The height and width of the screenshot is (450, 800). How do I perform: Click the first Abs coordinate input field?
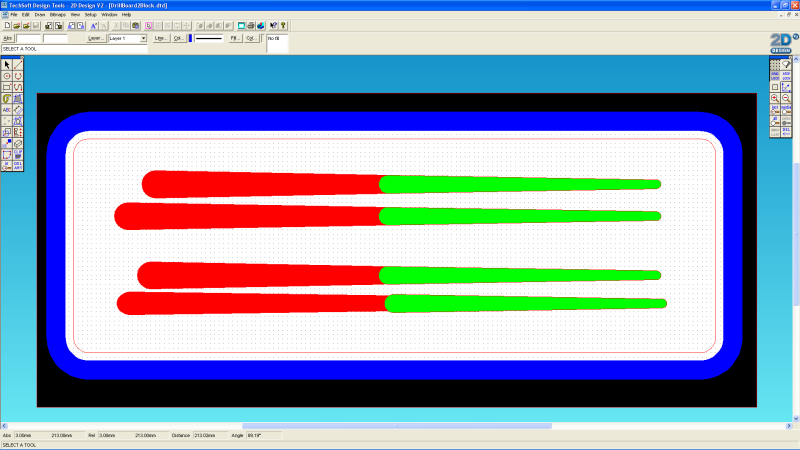pyautogui.click(x=29, y=38)
